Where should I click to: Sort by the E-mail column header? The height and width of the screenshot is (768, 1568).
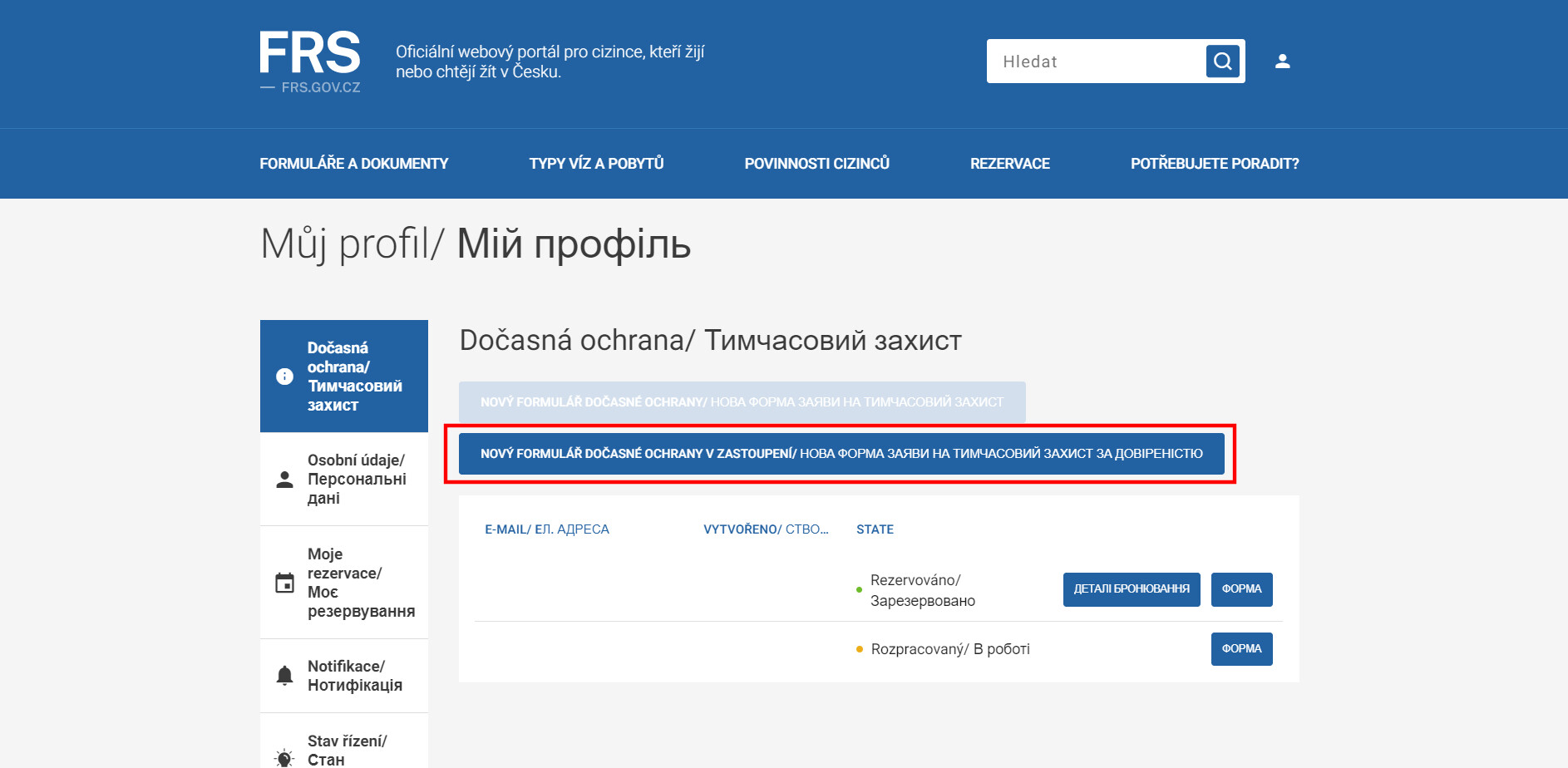click(x=547, y=529)
